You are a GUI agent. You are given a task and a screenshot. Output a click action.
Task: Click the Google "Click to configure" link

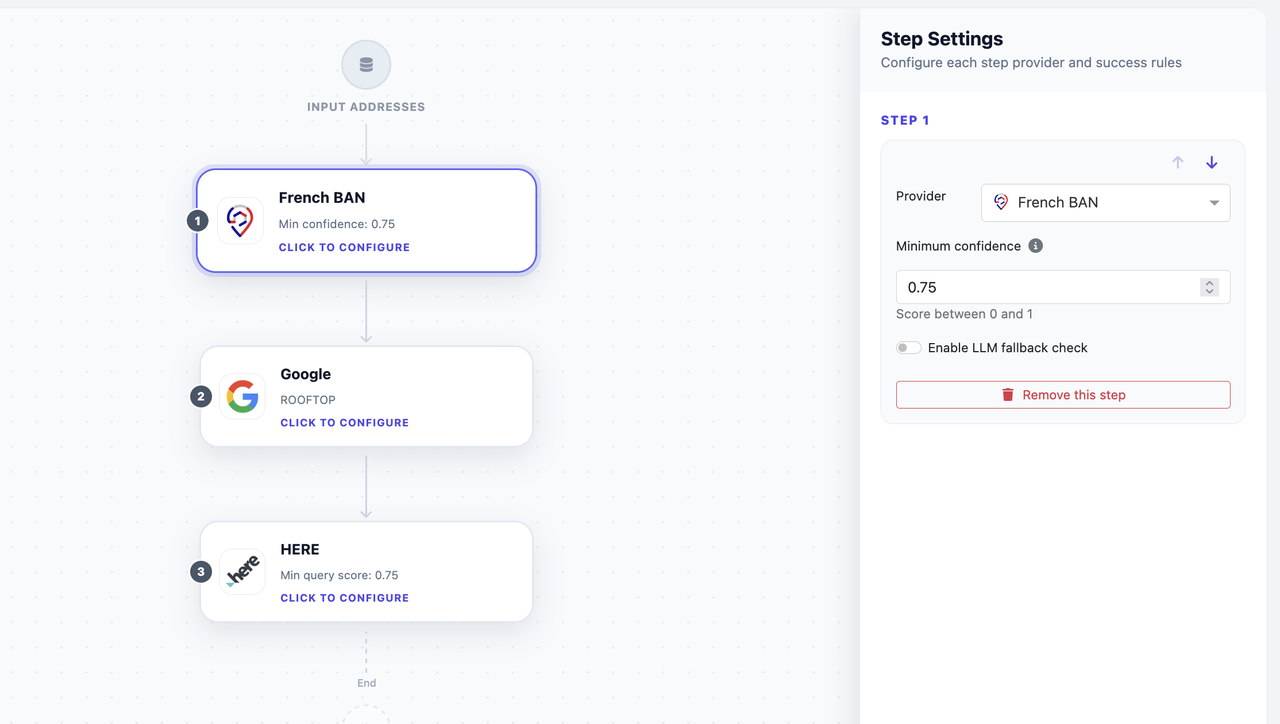tap(344, 423)
